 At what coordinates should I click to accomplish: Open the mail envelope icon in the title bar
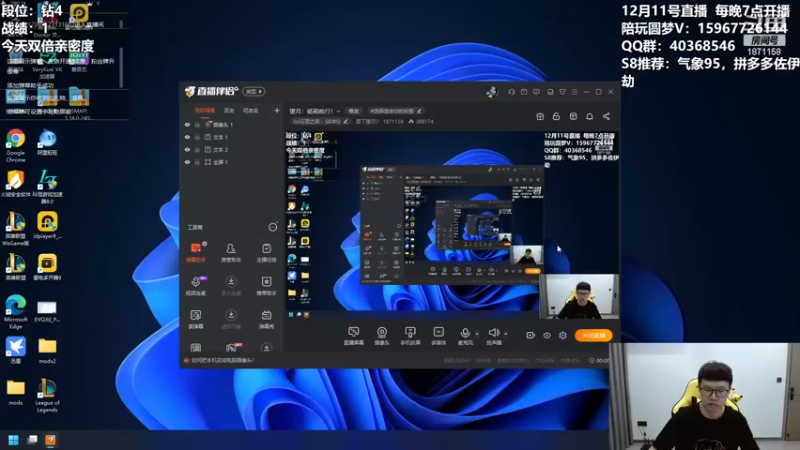[x=524, y=92]
